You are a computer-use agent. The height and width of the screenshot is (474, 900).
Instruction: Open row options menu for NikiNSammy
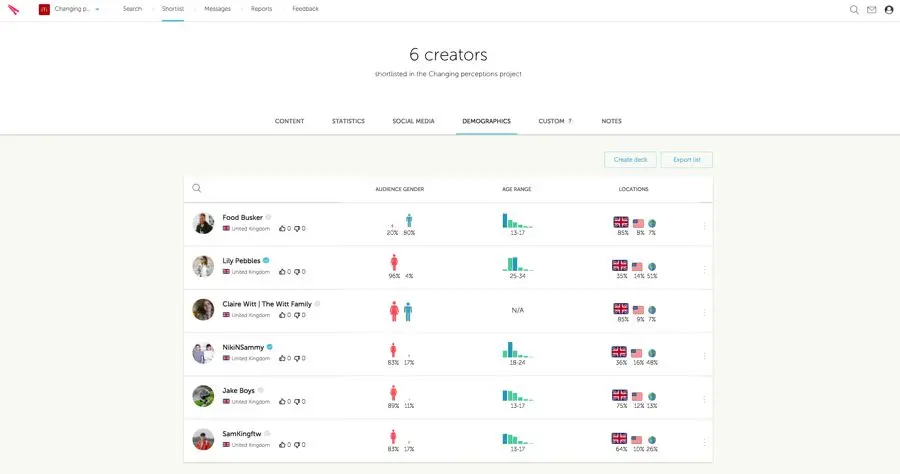click(x=704, y=354)
